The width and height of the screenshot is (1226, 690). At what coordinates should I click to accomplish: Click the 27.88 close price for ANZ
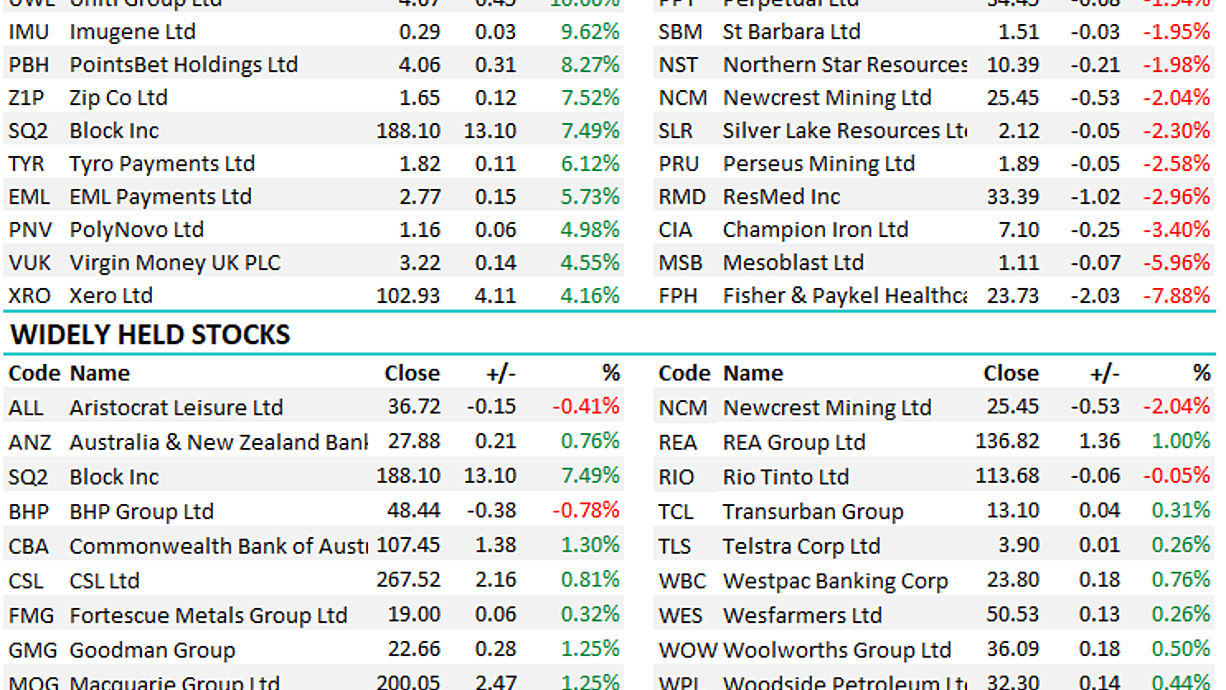pos(414,442)
